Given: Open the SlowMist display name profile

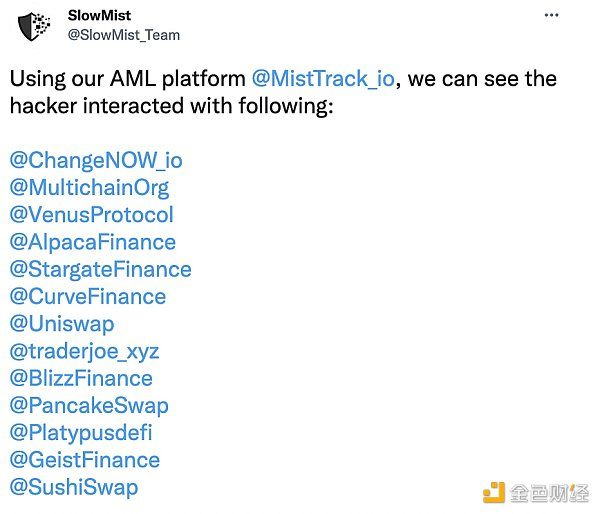Looking at the screenshot, I should (x=101, y=15).
